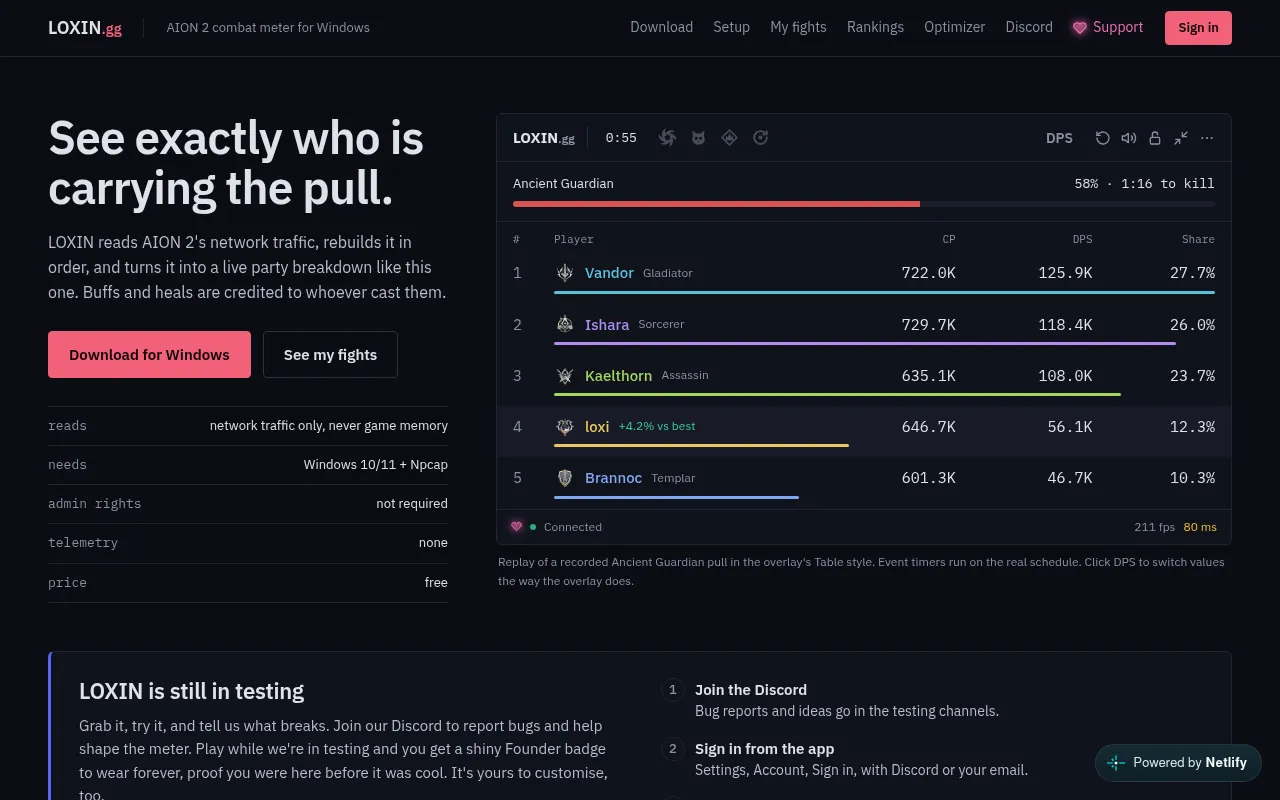Screen dimensions: 1280x800
Task: Click the 'Windows 10/11 + Npcap' requirement text
Action: 376,464
